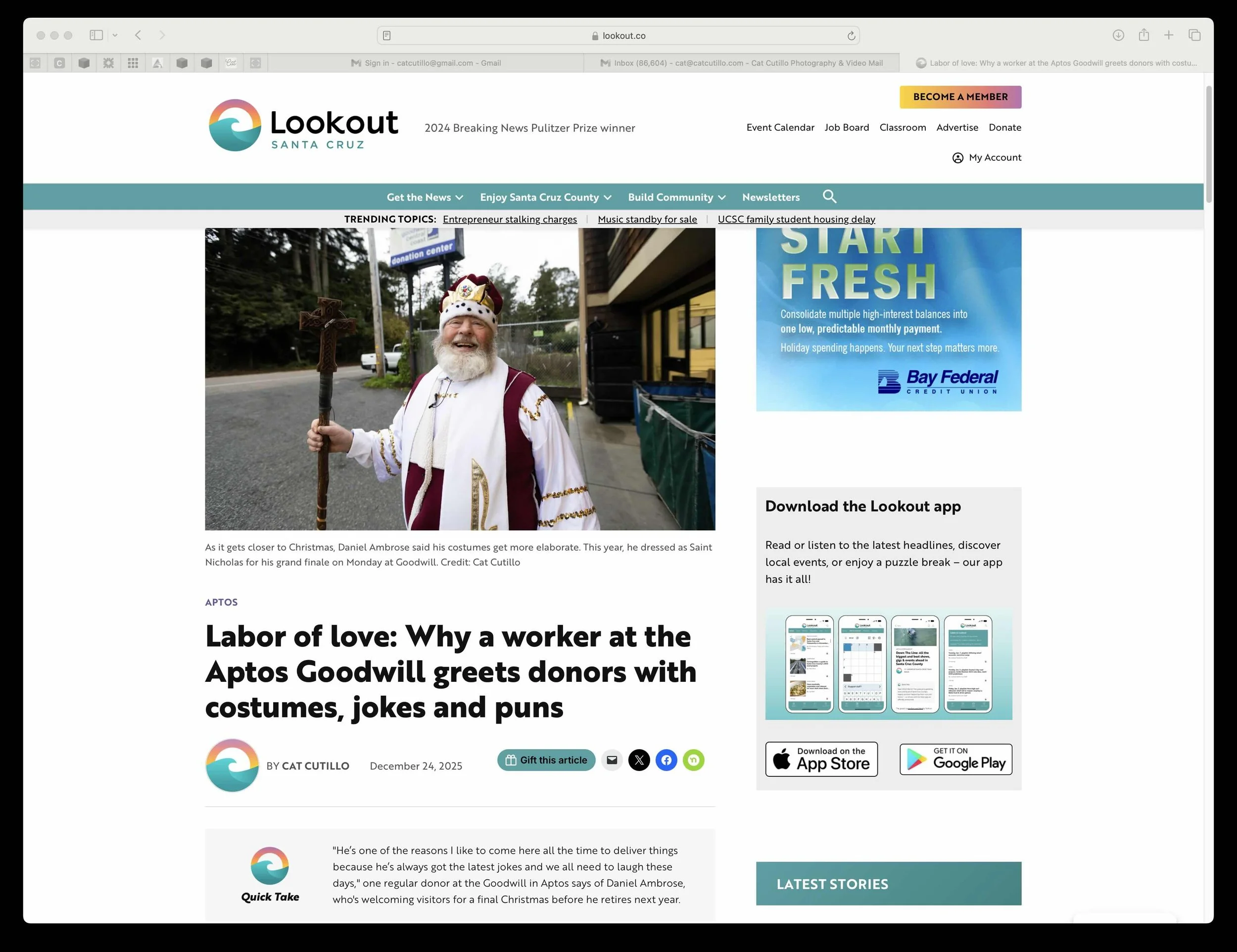Open Music standby for sale link
The height and width of the screenshot is (952, 1237).
pyautogui.click(x=647, y=219)
